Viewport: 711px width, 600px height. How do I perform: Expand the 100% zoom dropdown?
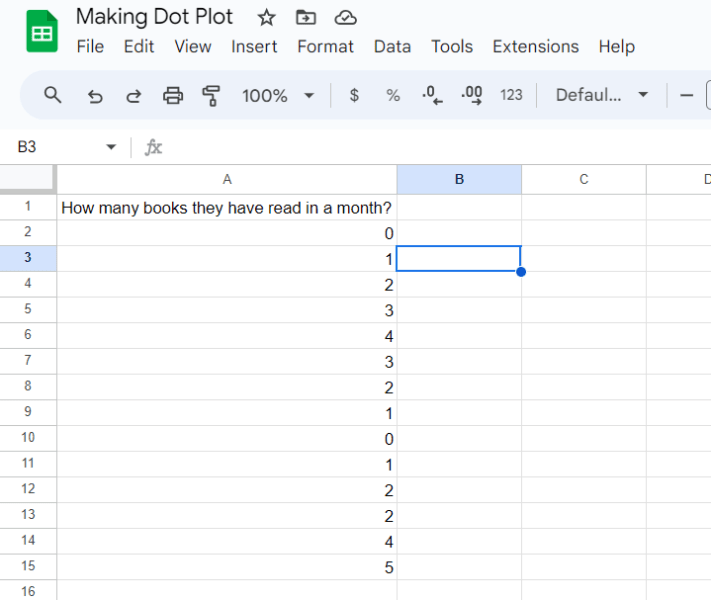point(278,95)
